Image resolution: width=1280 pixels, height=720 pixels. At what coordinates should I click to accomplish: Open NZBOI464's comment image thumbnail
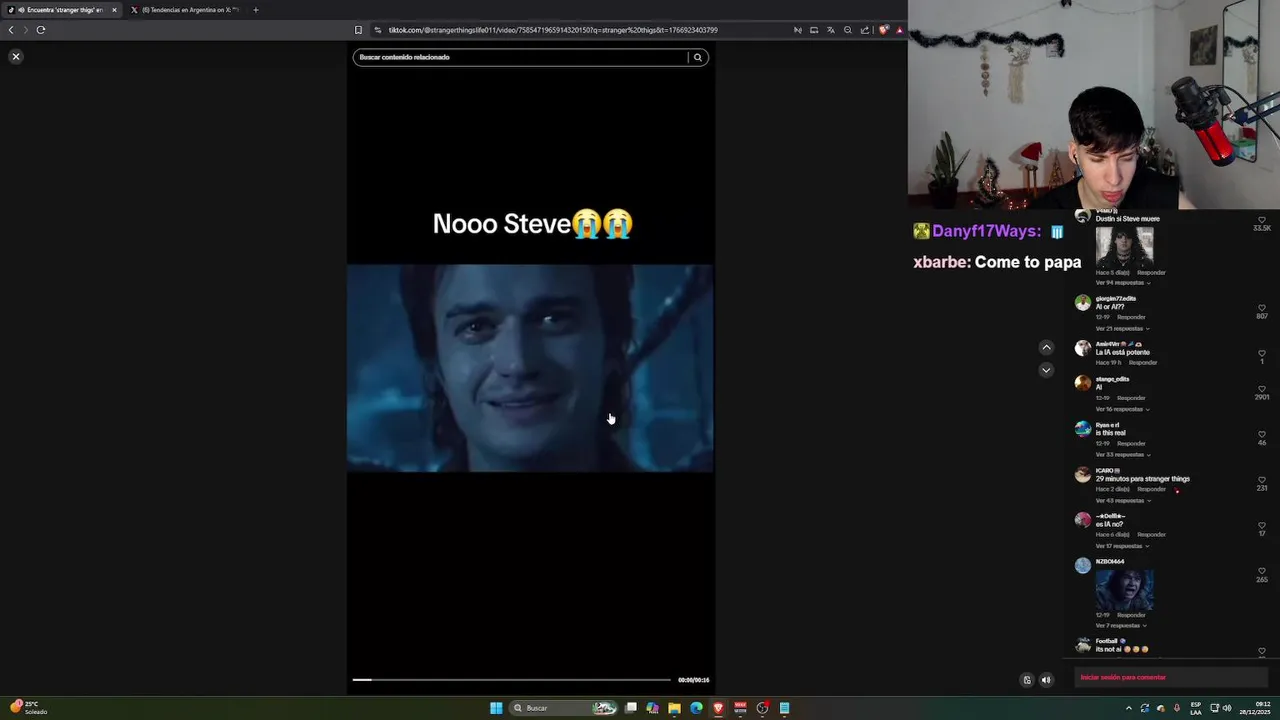tap(1124, 590)
